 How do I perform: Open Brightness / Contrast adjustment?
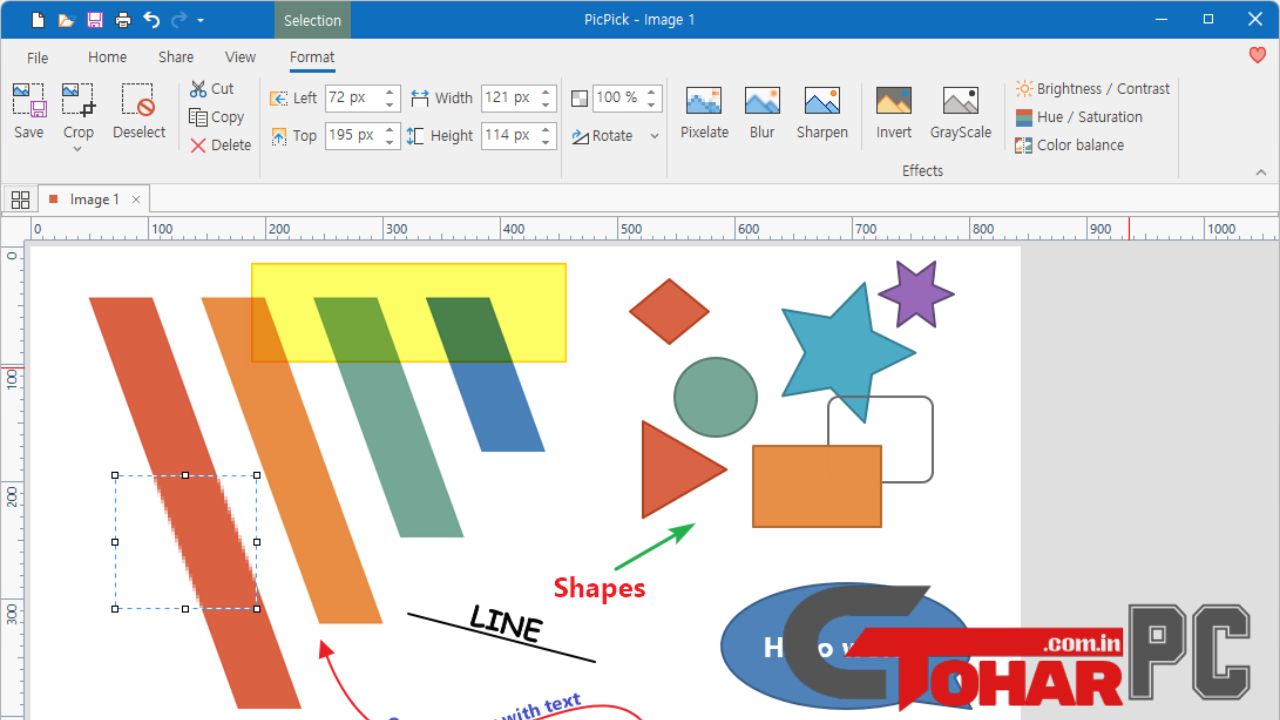pyautogui.click(x=1092, y=88)
